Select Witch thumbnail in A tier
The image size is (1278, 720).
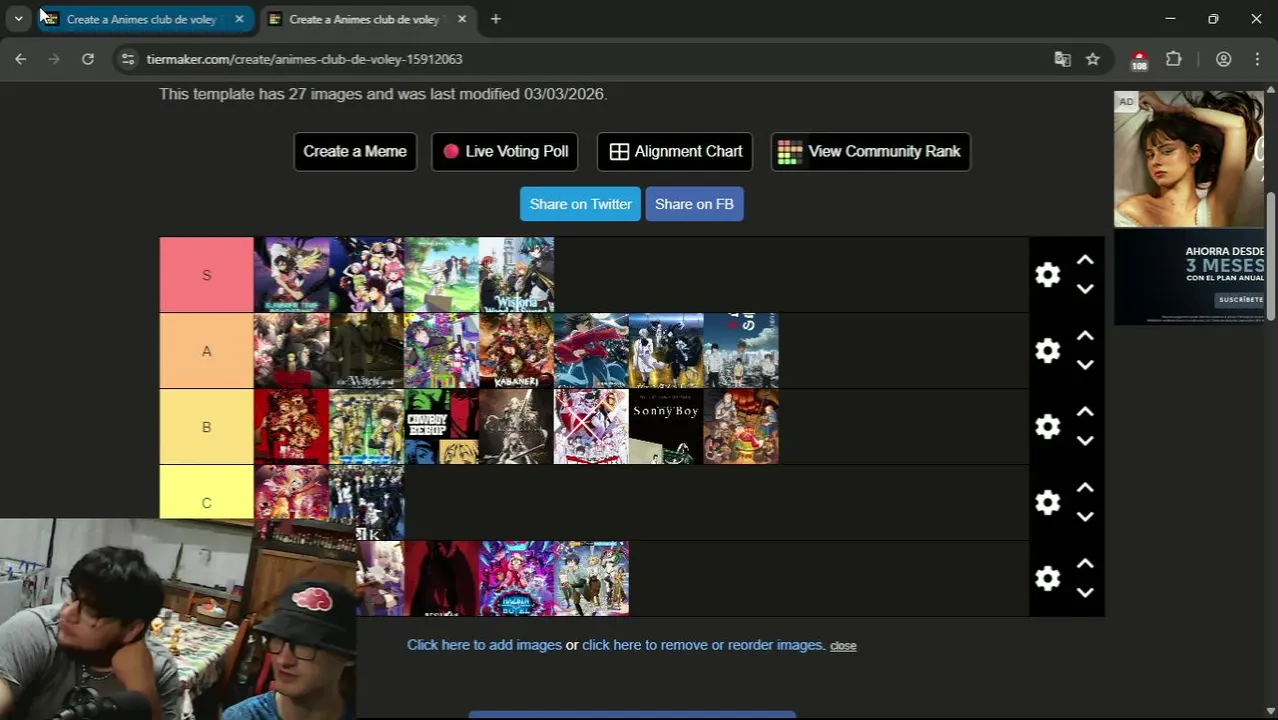(366, 351)
